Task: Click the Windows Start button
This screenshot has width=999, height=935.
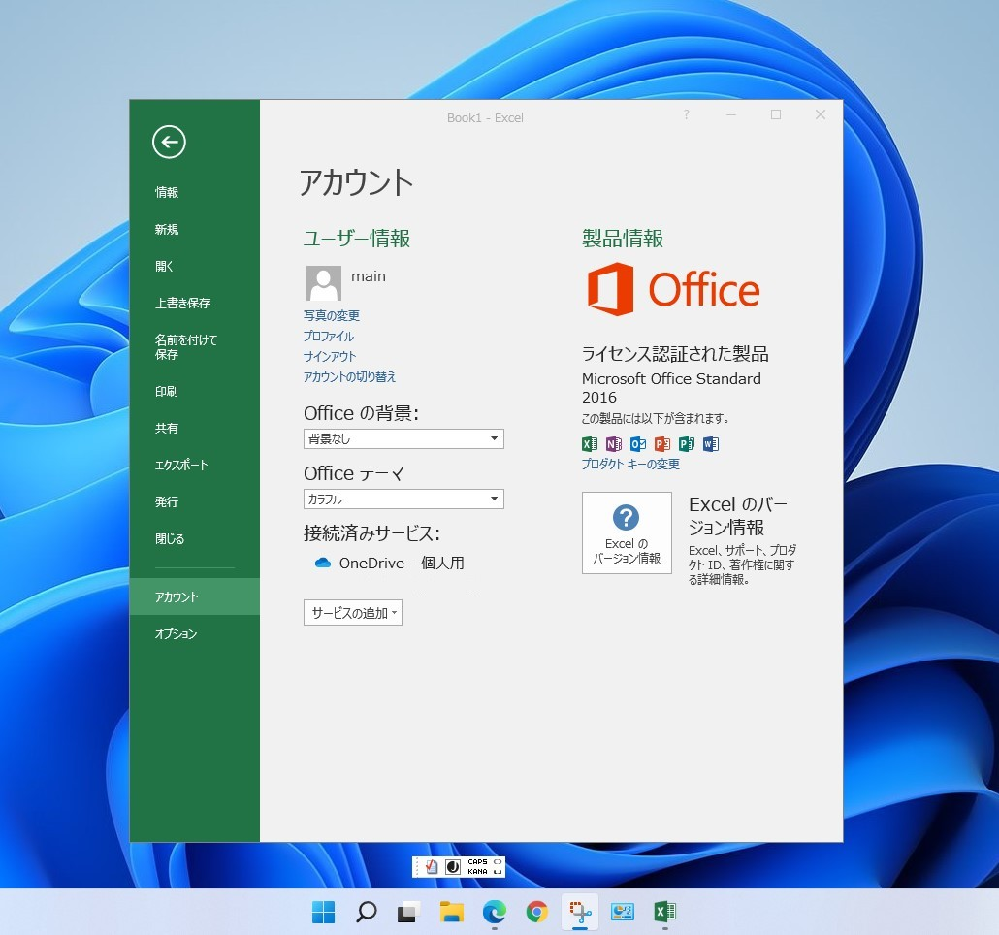Action: (x=323, y=911)
